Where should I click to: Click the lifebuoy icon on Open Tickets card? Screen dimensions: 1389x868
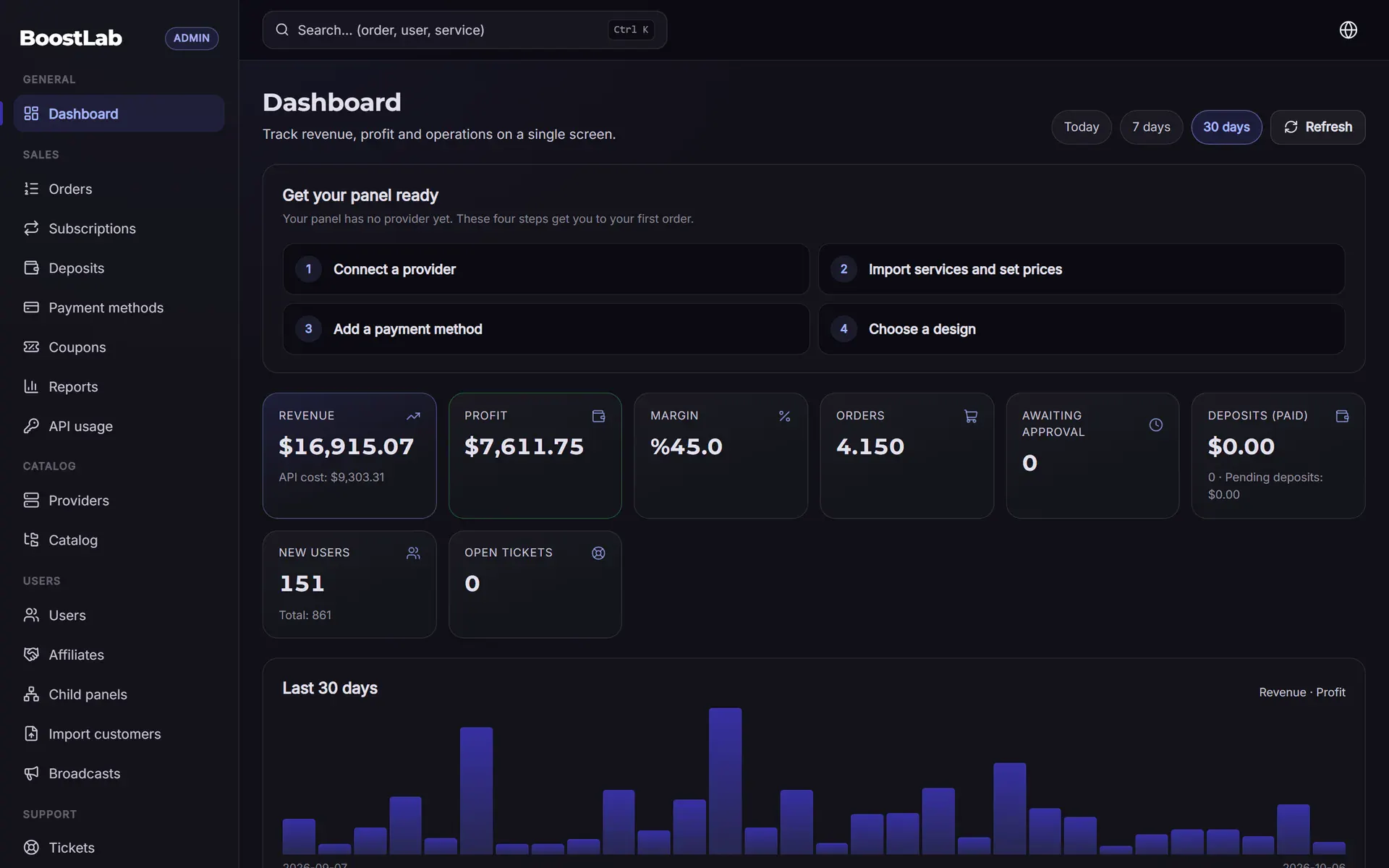(x=598, y=553)
